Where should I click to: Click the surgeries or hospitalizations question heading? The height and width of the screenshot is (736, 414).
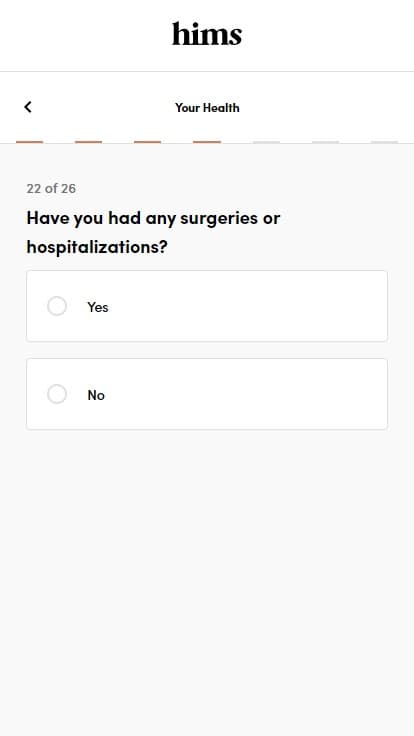tap(153, 232)
